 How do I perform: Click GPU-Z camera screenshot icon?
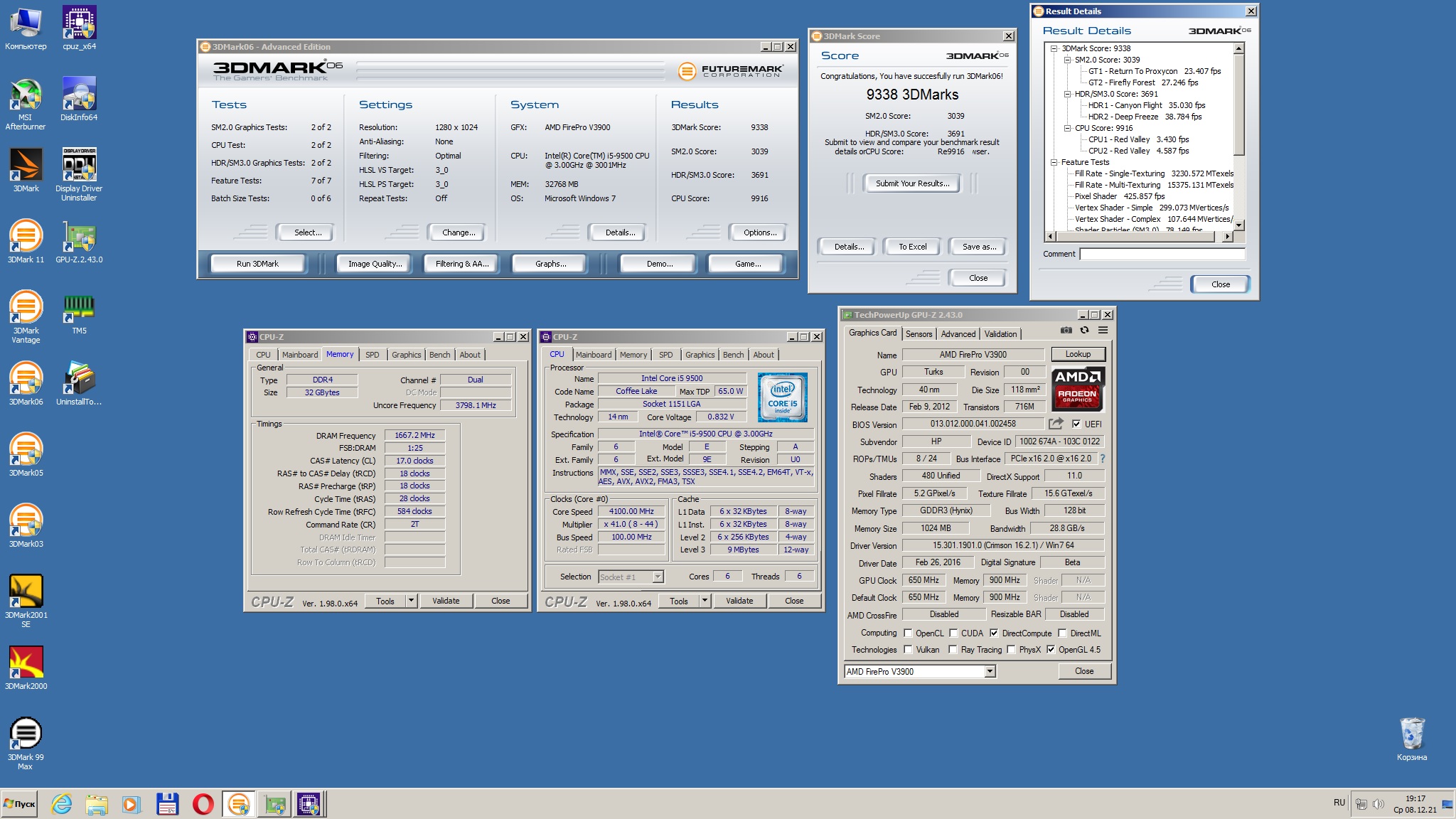click(x=1066, y=330)
